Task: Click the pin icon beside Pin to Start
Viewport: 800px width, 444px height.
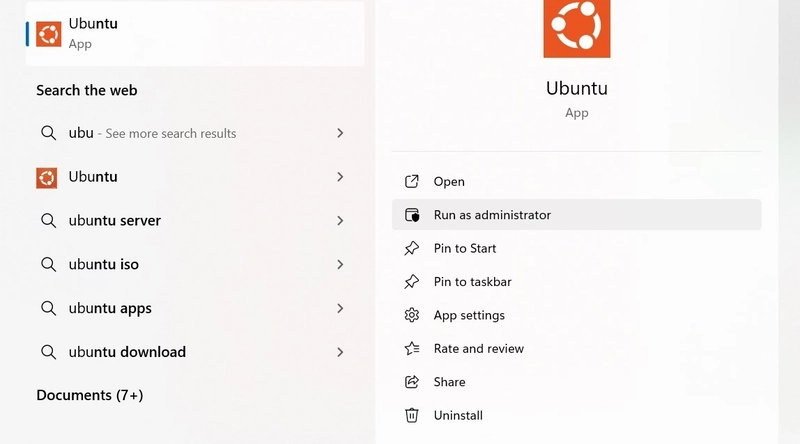Action: 412,249
